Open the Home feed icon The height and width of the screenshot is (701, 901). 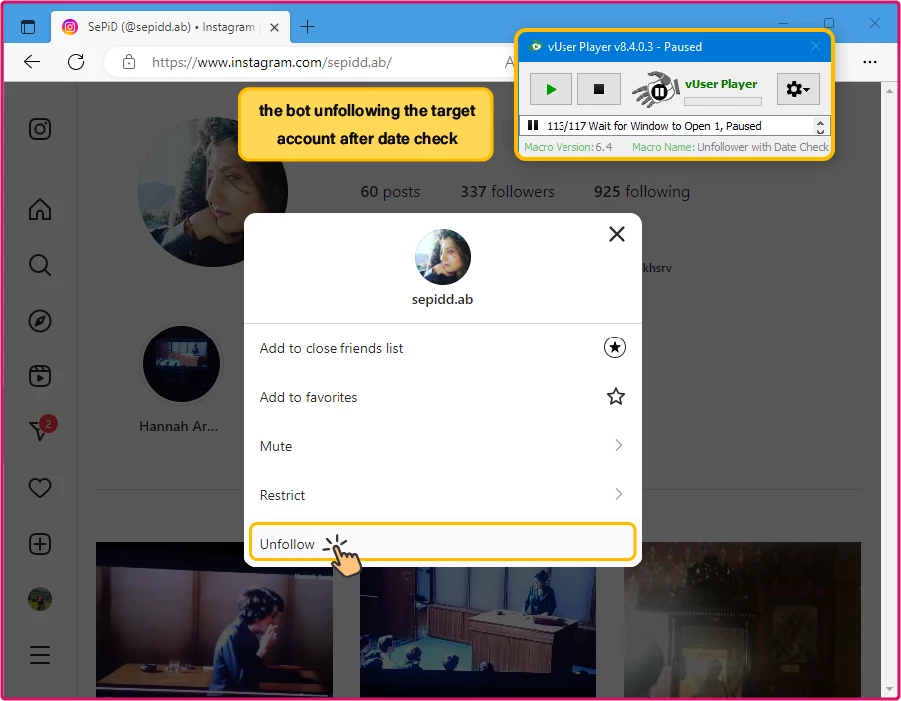point(40,209)
